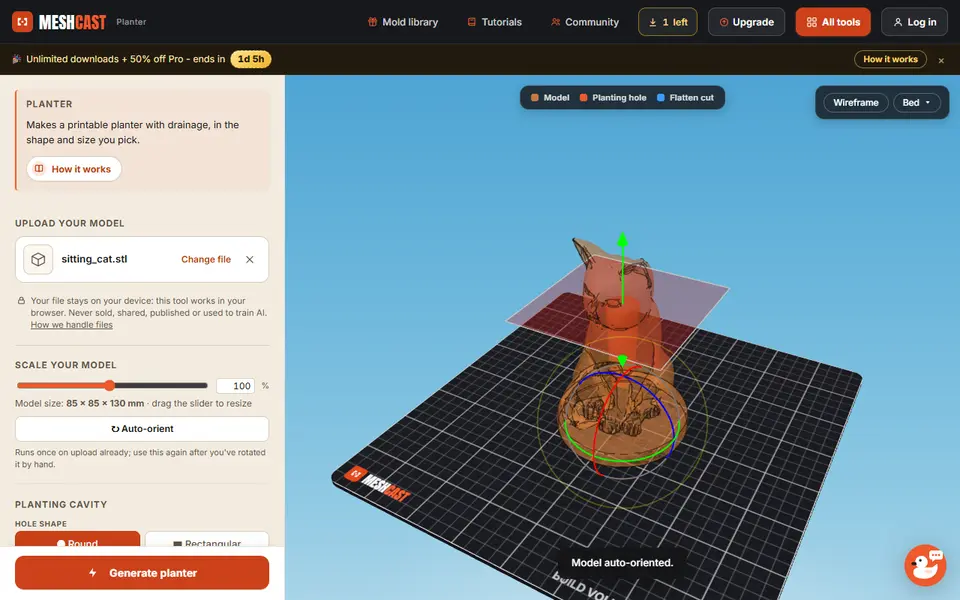The height and width of the screenshot is (600, 960).
Task: Select the Round hole shape
Action: [x=77, y=540]
